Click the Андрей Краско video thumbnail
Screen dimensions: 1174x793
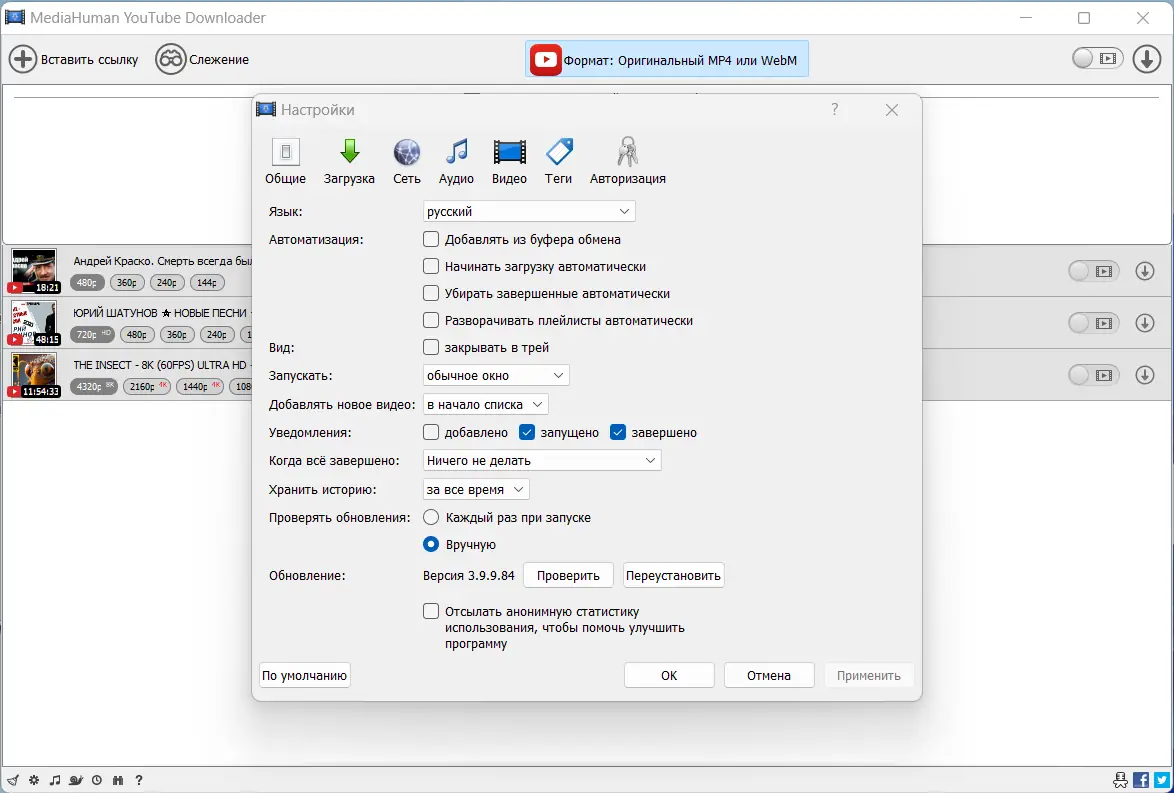point(34,271)
